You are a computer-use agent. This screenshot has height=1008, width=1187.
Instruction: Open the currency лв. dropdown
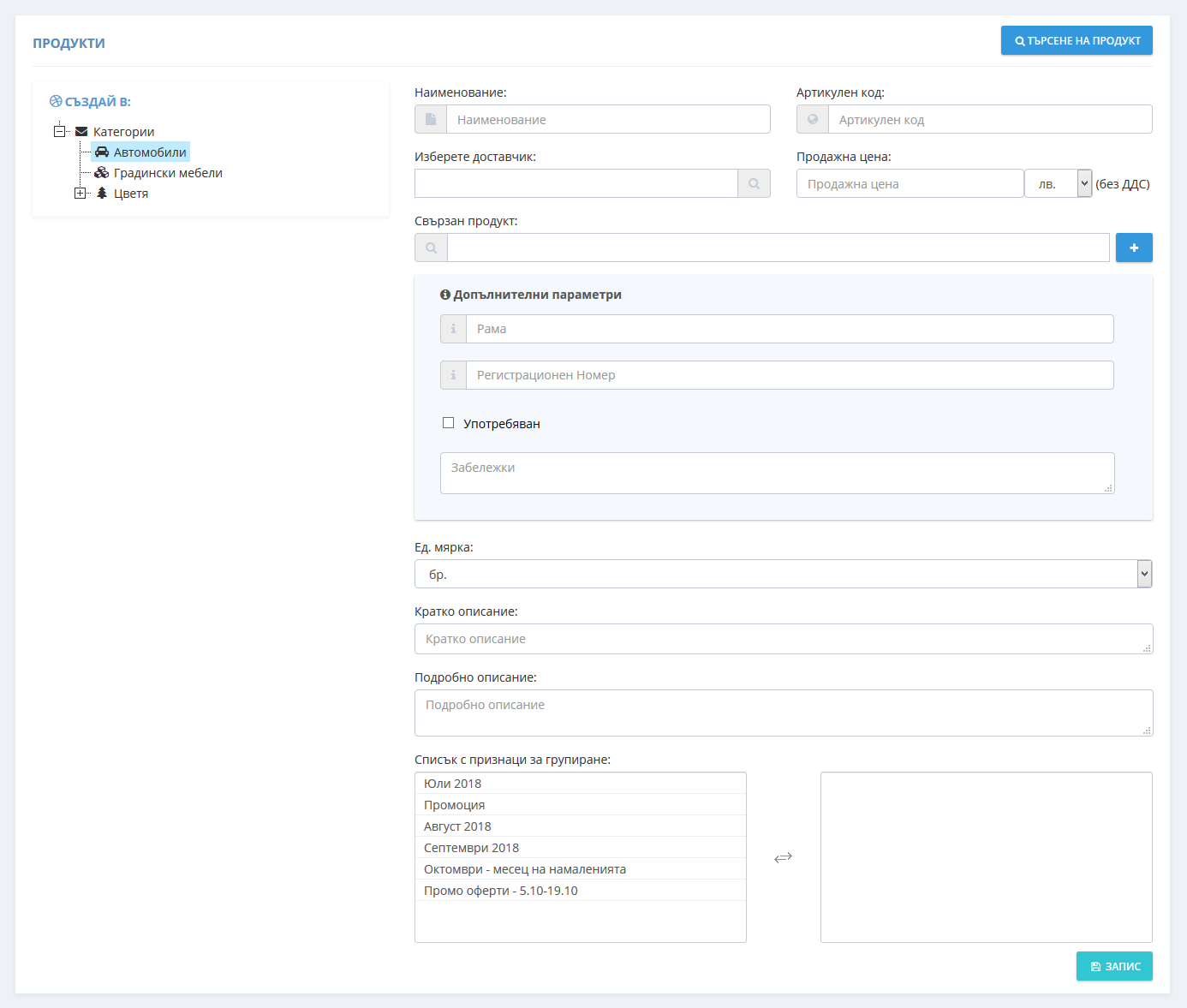coord(1058,183)
